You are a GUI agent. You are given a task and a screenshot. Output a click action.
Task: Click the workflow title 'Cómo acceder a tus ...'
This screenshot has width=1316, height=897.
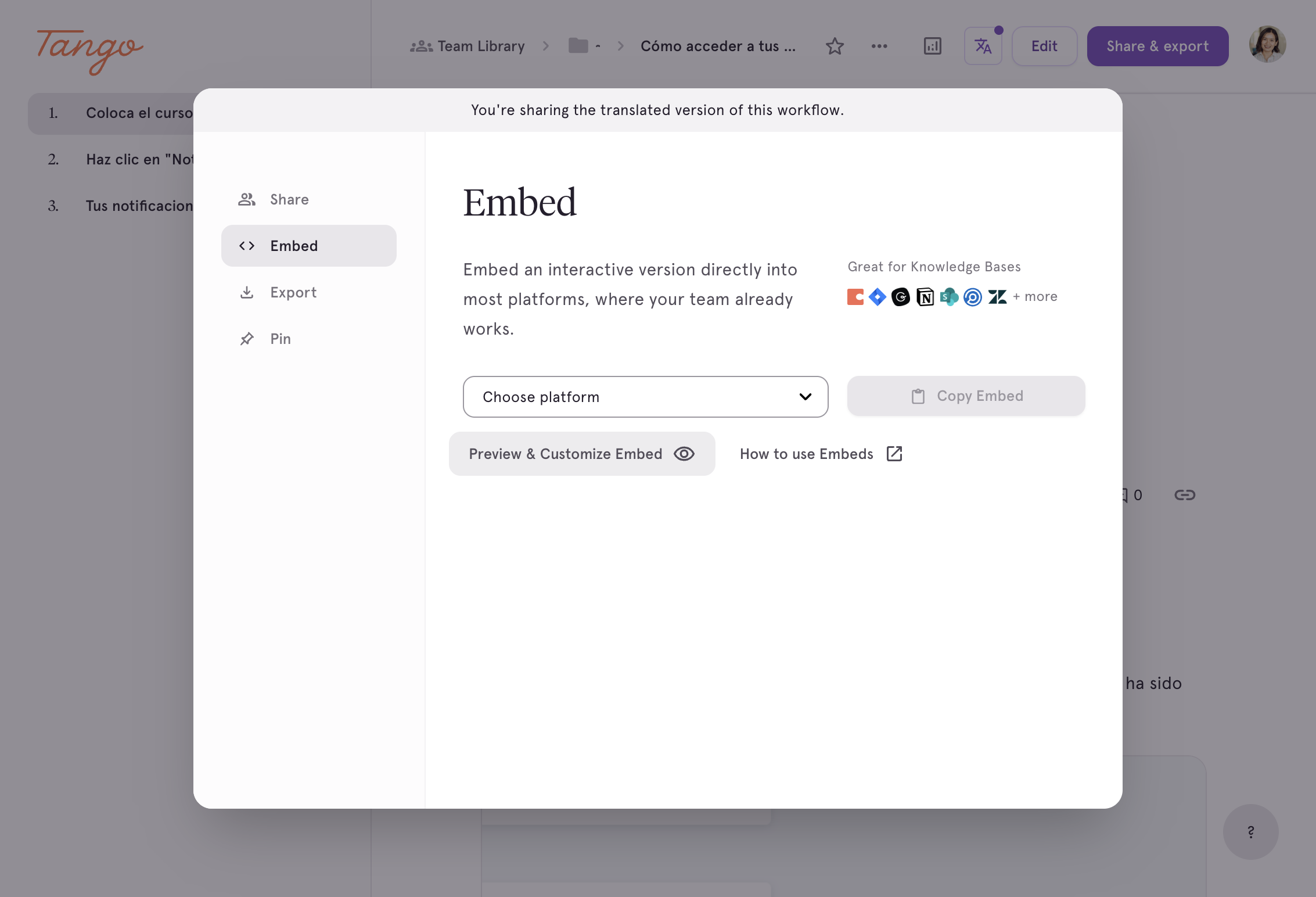pos(718,46)
